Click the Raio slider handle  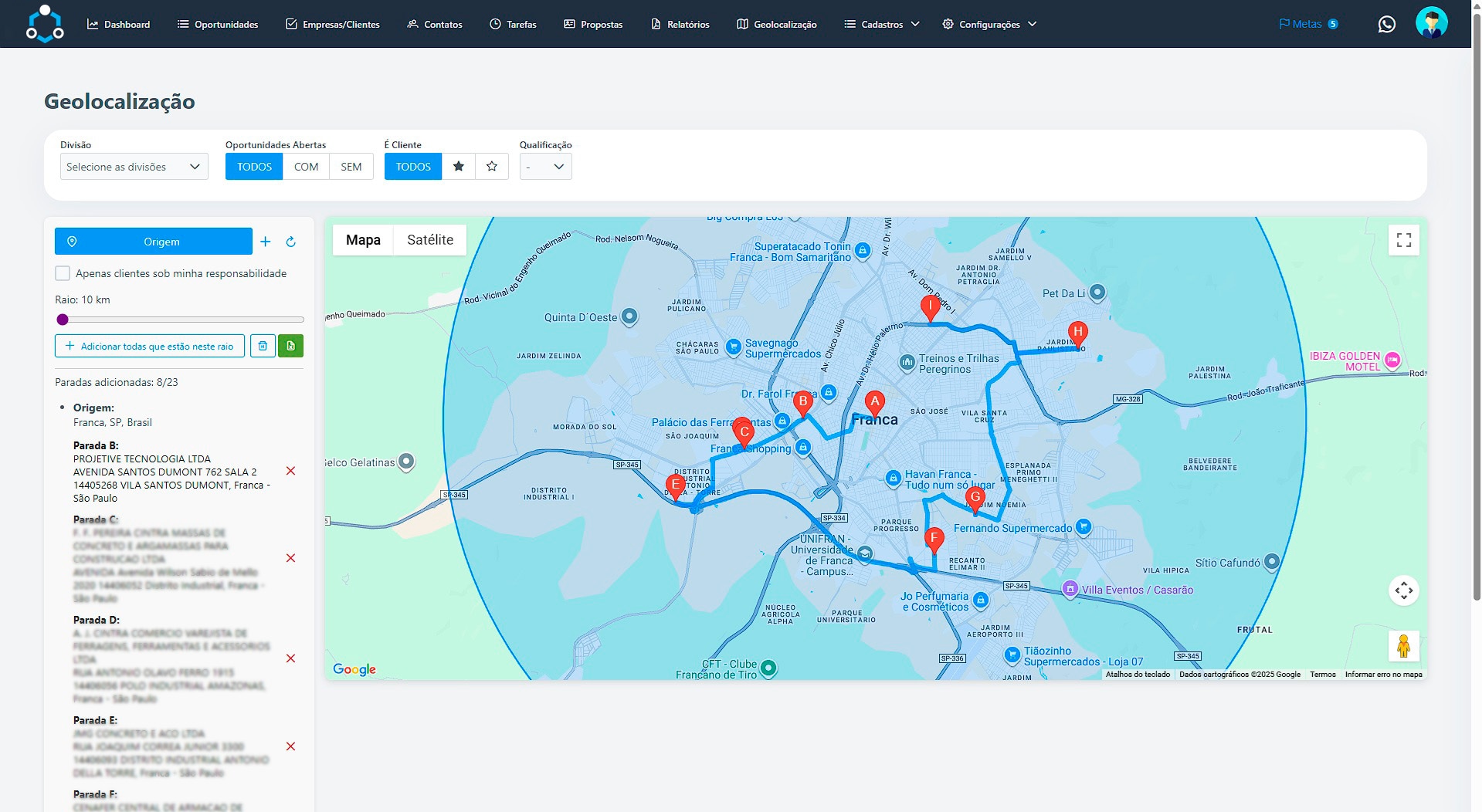(x=63, y=320)
